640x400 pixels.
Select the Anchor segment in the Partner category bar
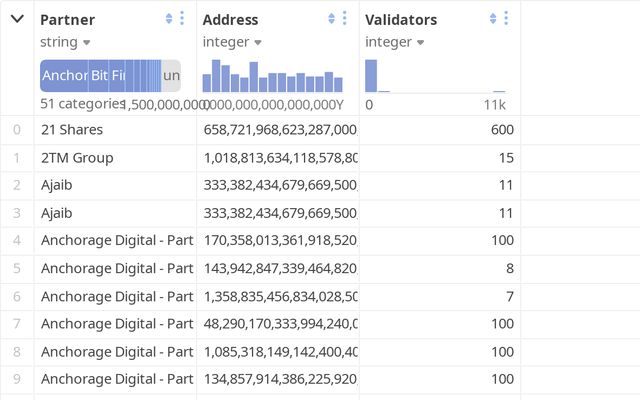64,76
